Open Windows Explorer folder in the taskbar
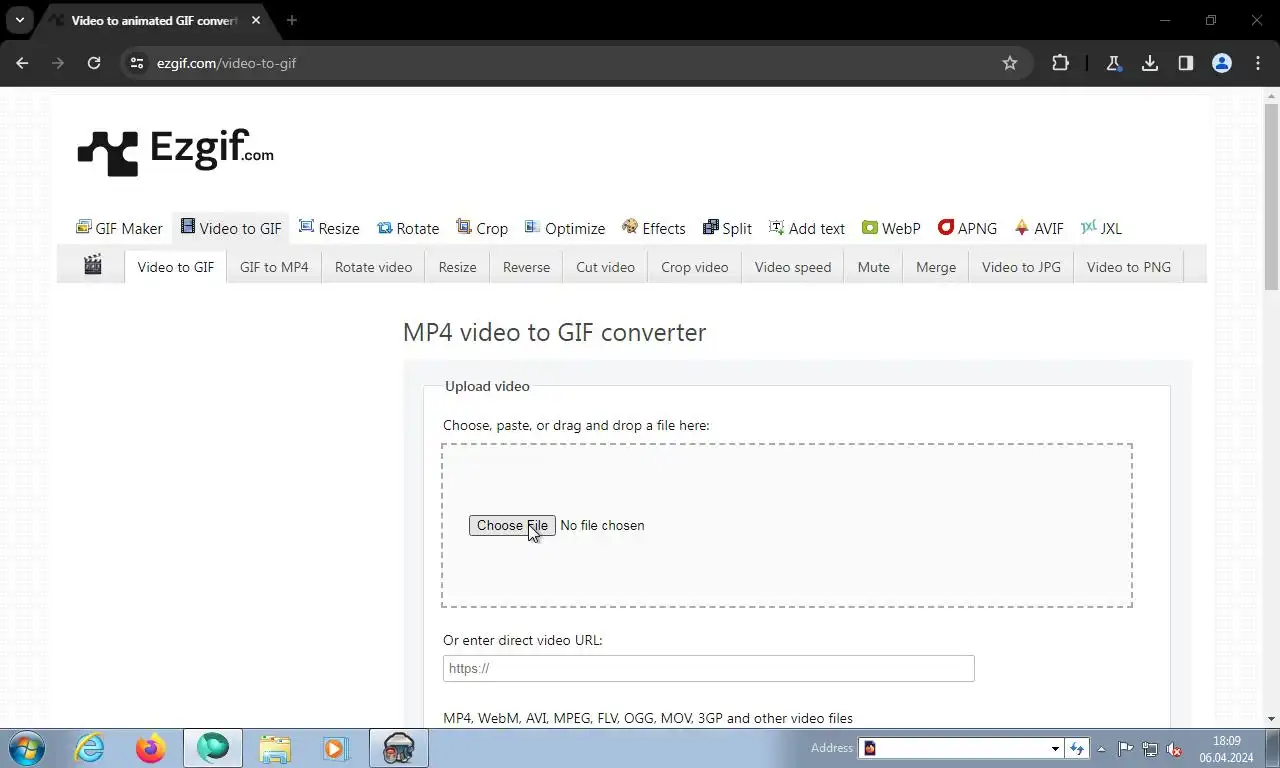This screenshot has width=1280, height=768. pyautogui.click(x=275, y=748)
